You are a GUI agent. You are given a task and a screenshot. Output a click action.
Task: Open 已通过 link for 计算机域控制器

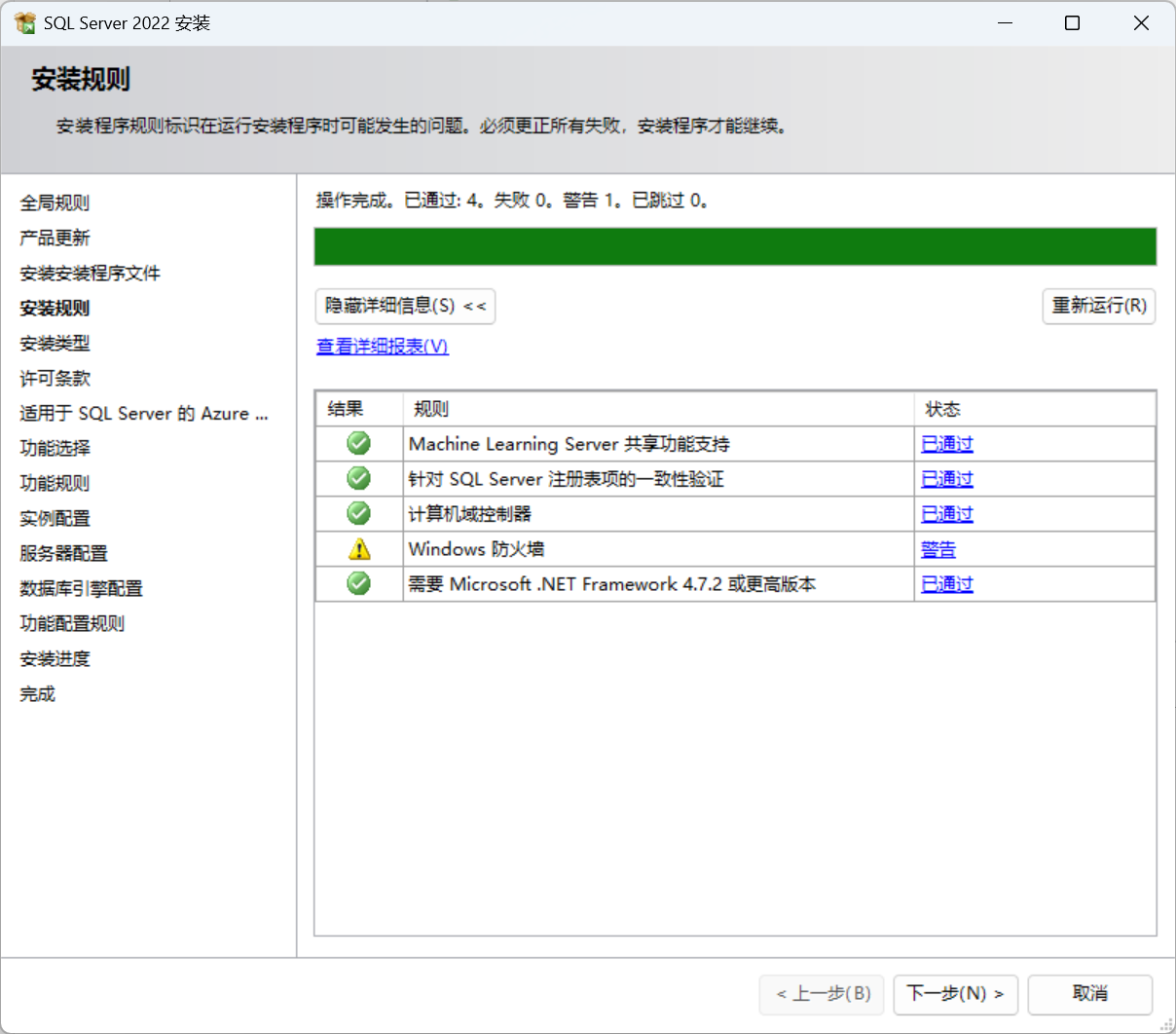(x=947, y=514)
